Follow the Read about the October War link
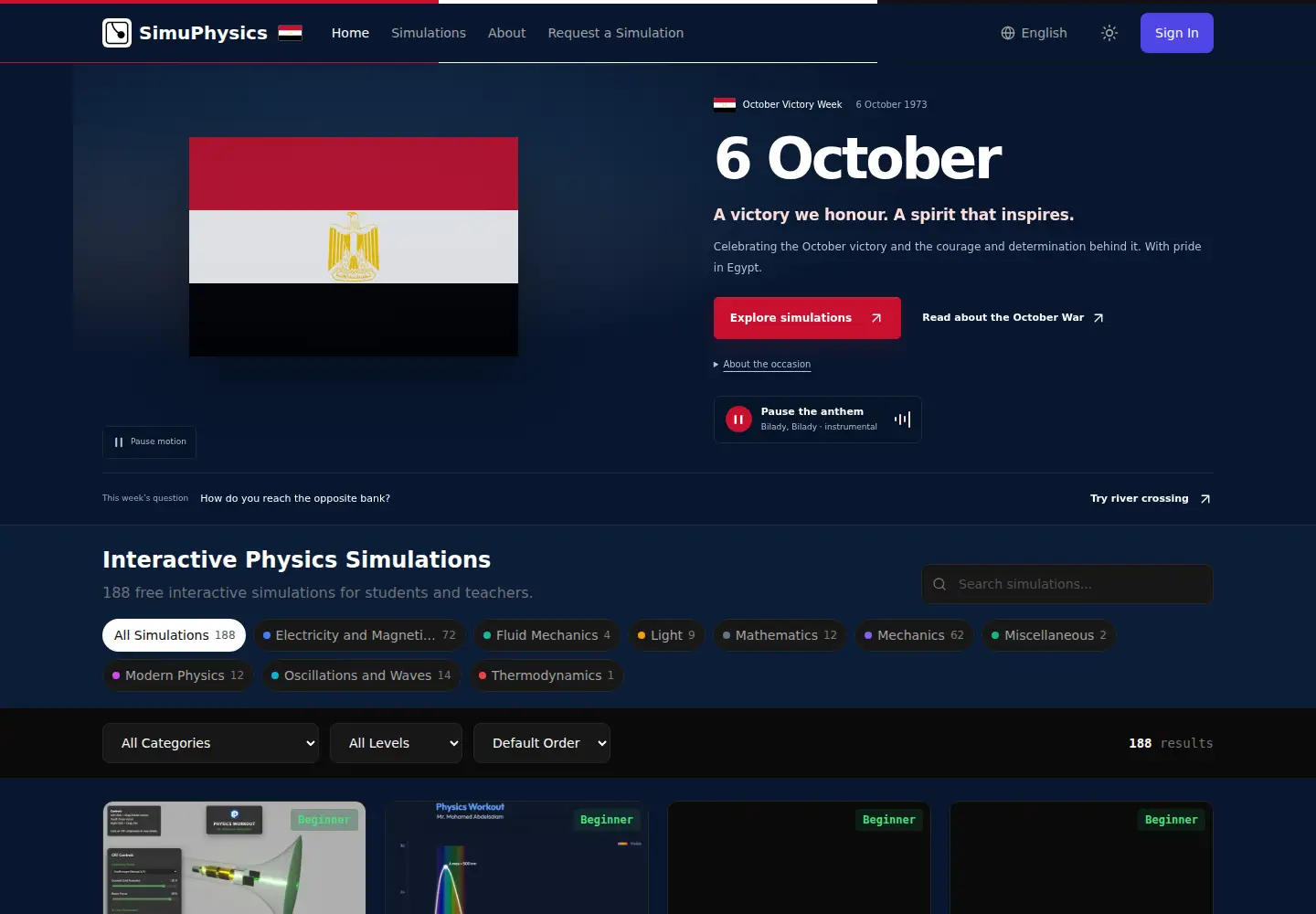 pos(1013,318)
